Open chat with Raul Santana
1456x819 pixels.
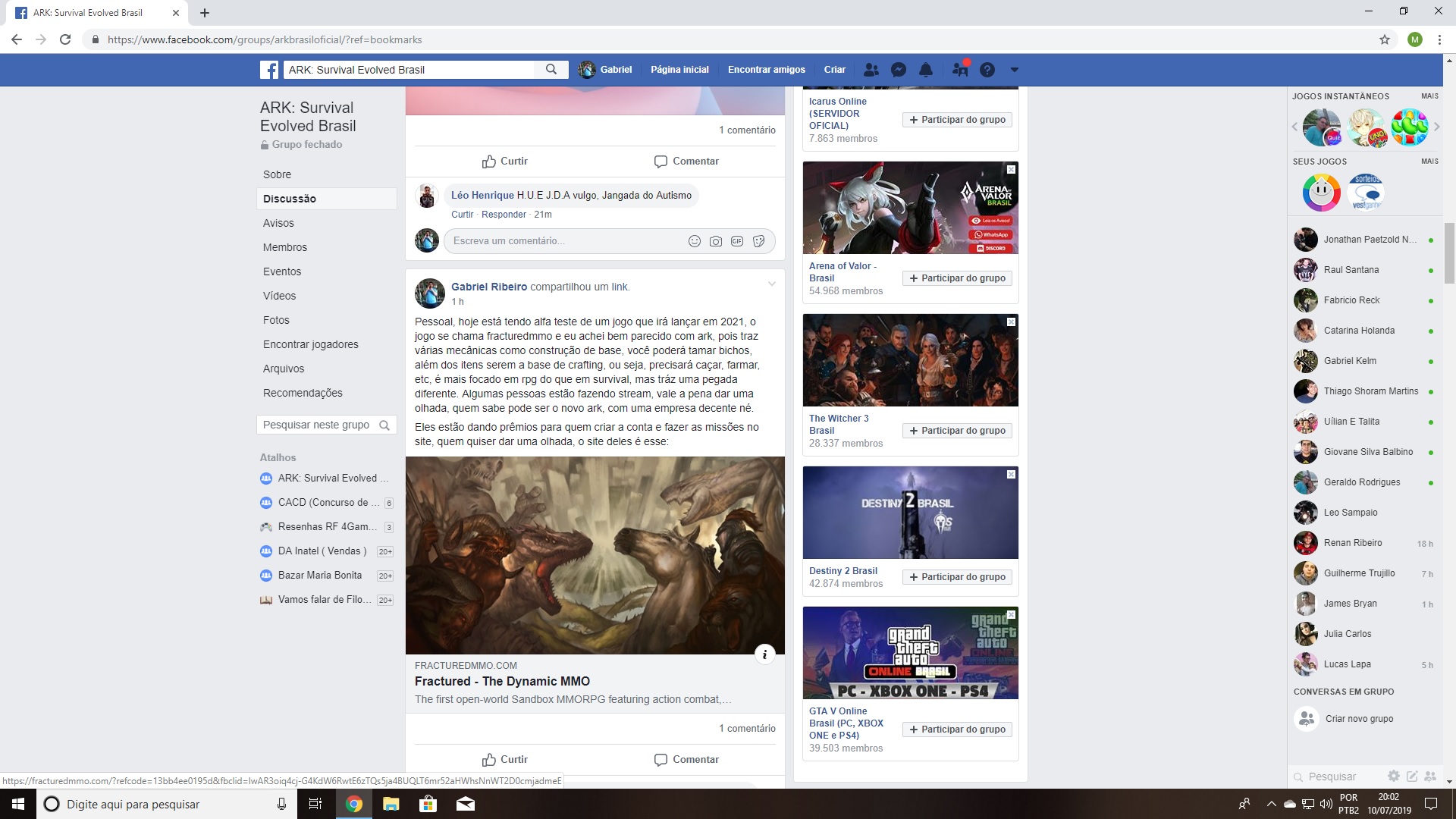[x=1363, y=270]
